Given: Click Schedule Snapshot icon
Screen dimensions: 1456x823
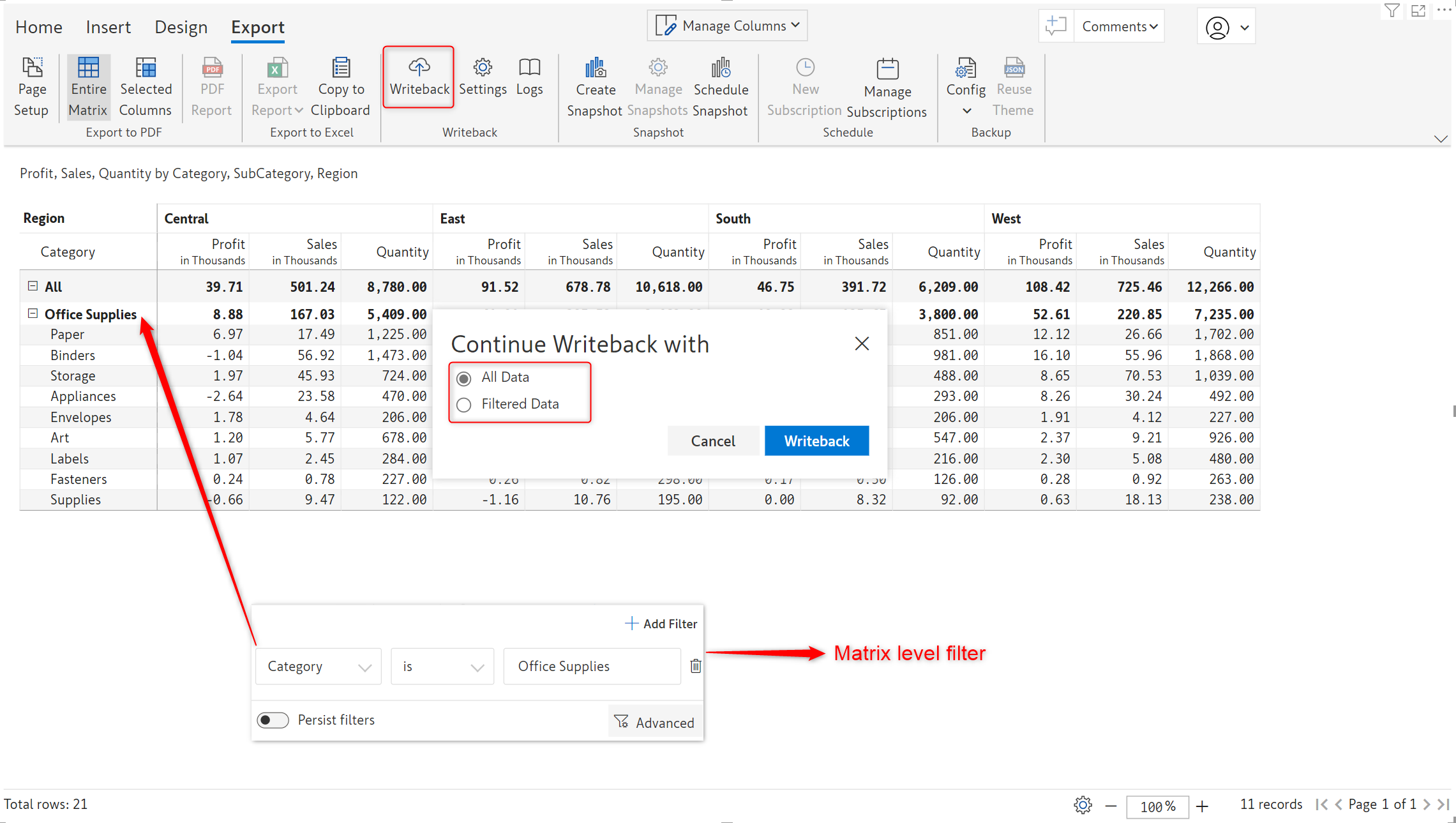Looking at the screenshot, I should click(x=721, y=68).
